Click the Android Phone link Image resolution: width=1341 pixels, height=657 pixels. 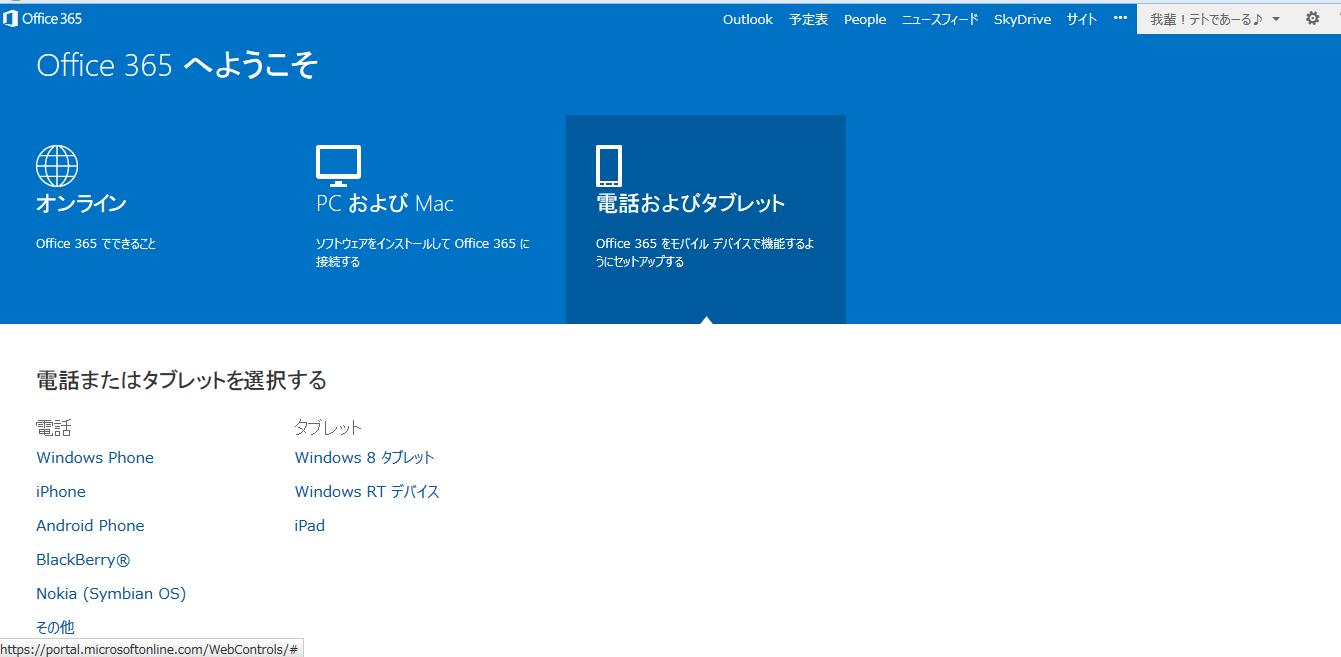tap(90, 525)
